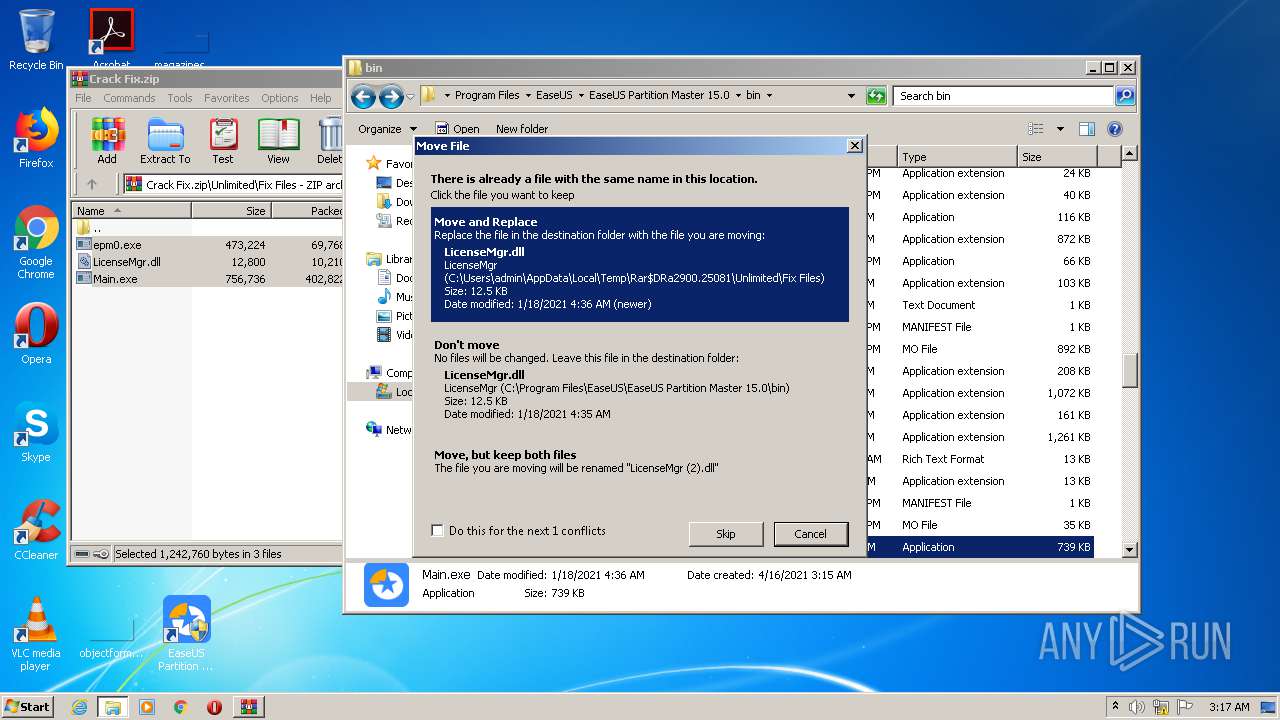Show hidden system tray icons

tap(1115, 707)
